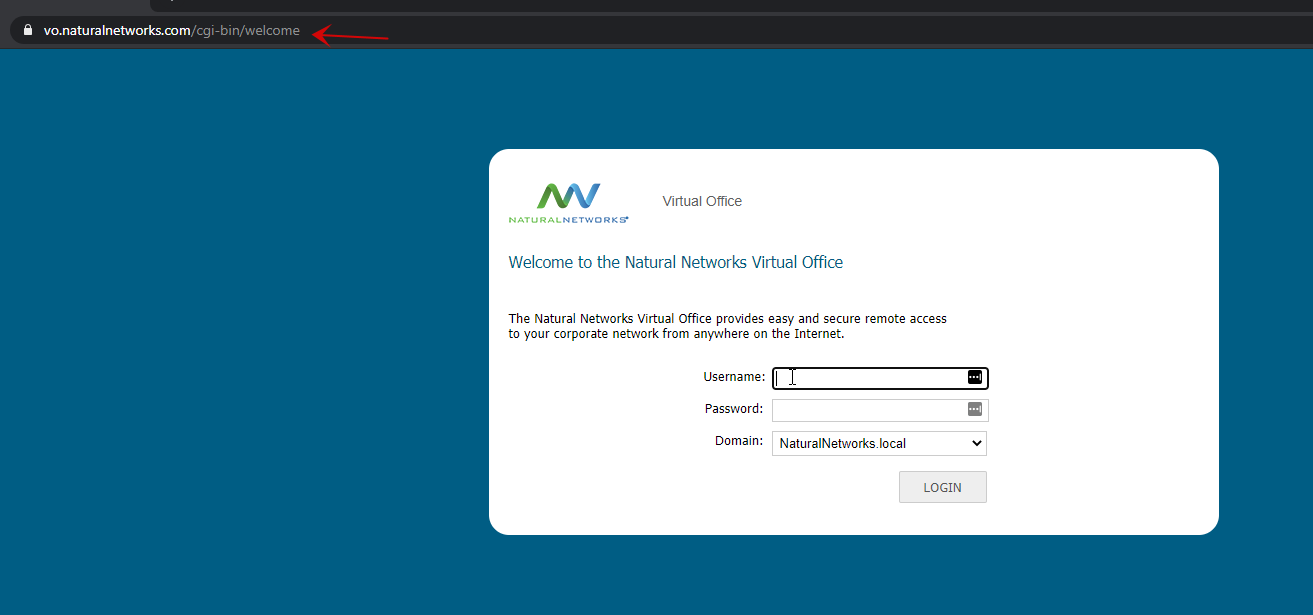
Task: Click password manager icon in Username field
Action: (974, 377)
